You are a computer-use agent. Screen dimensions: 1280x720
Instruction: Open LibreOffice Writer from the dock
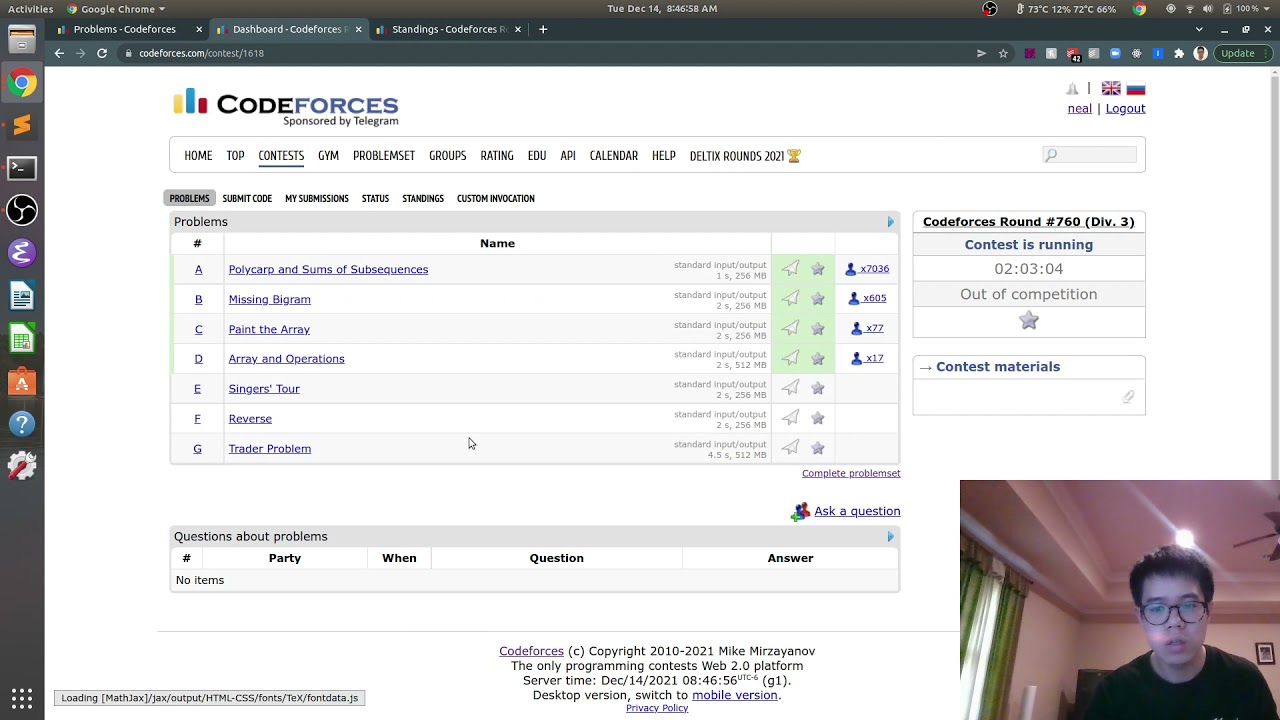coord(21,296)
